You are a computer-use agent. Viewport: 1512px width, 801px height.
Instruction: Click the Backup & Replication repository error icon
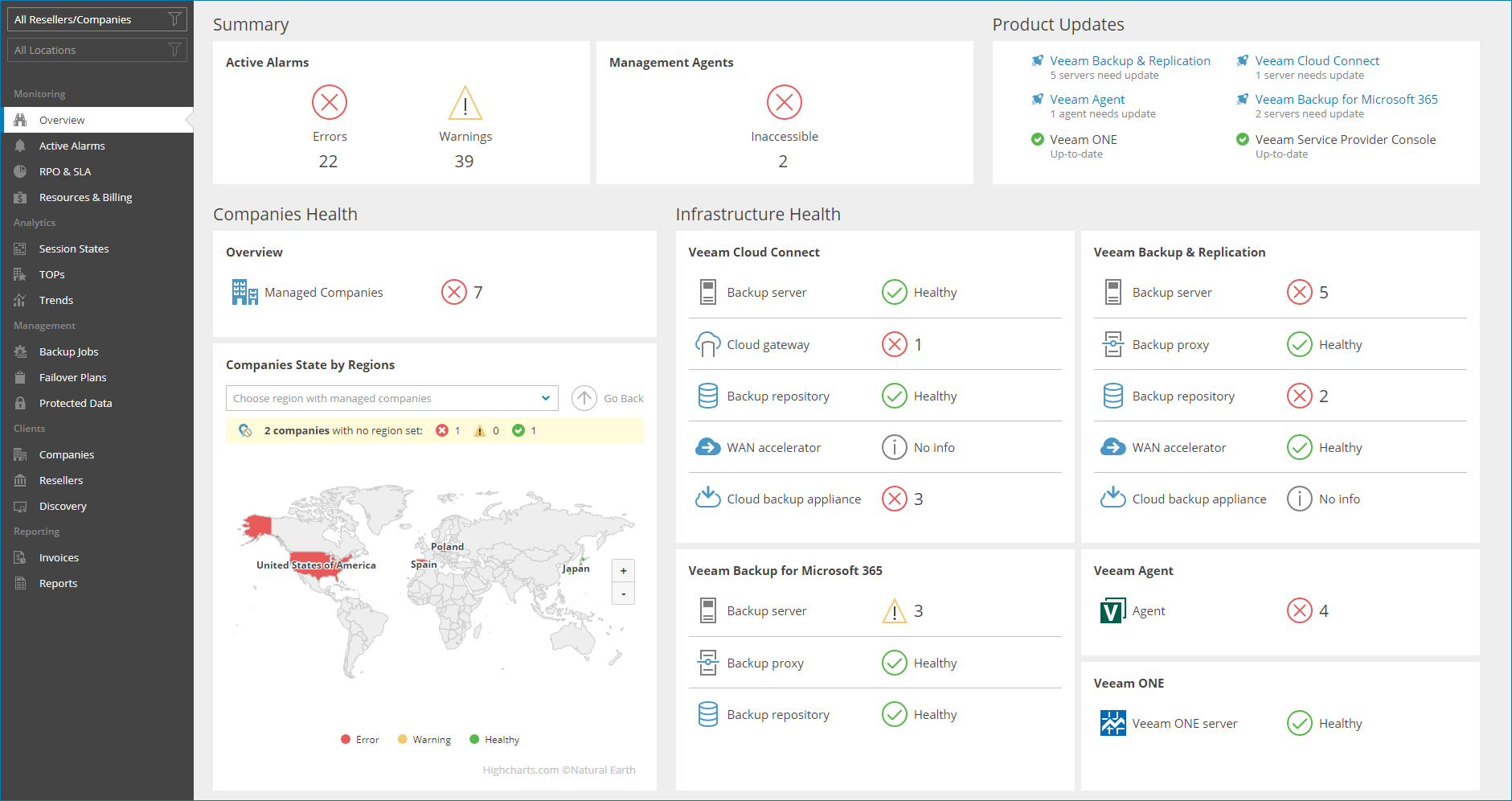coord(1300,396)
